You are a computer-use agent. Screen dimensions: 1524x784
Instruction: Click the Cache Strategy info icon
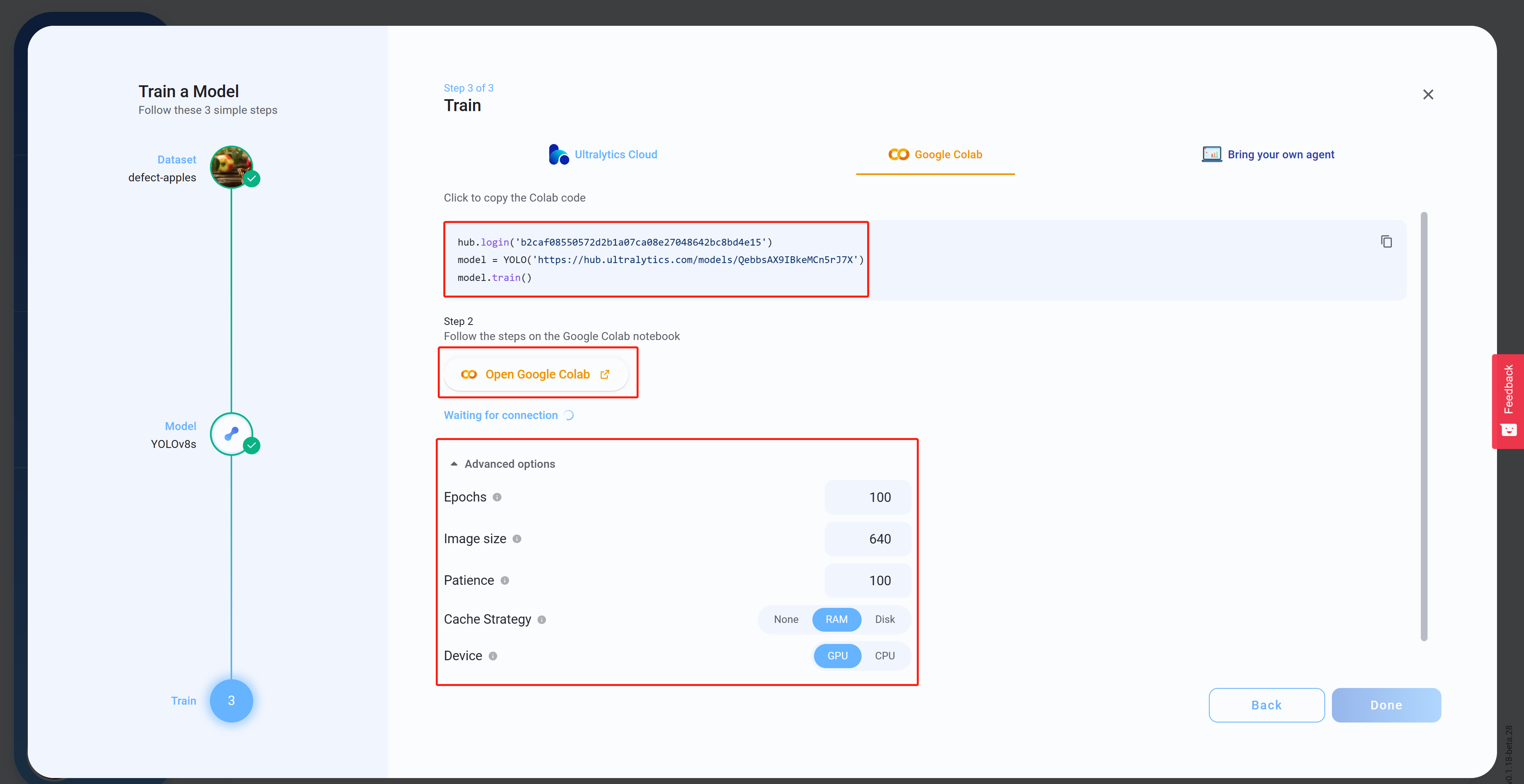coord(541,620)
